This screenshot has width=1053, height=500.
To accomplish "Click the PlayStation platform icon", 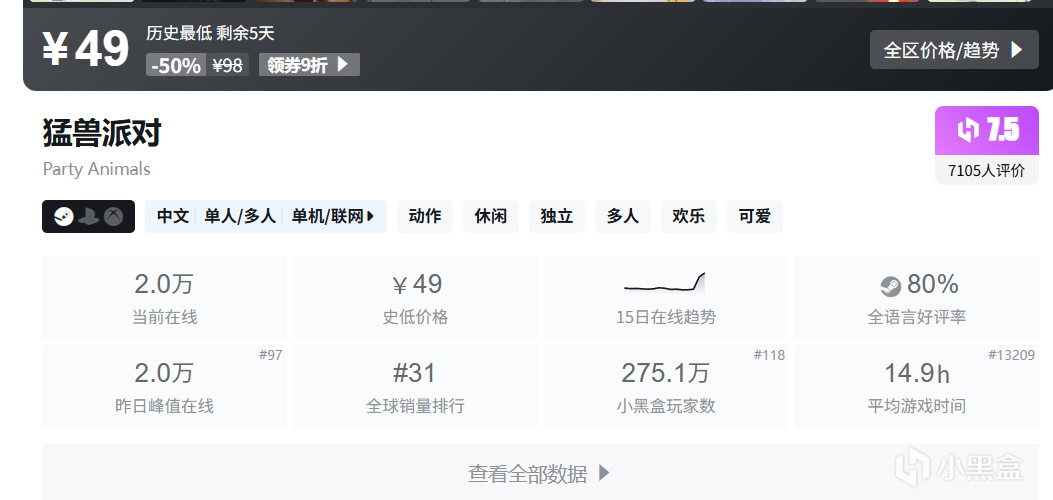I will point(89,217).
